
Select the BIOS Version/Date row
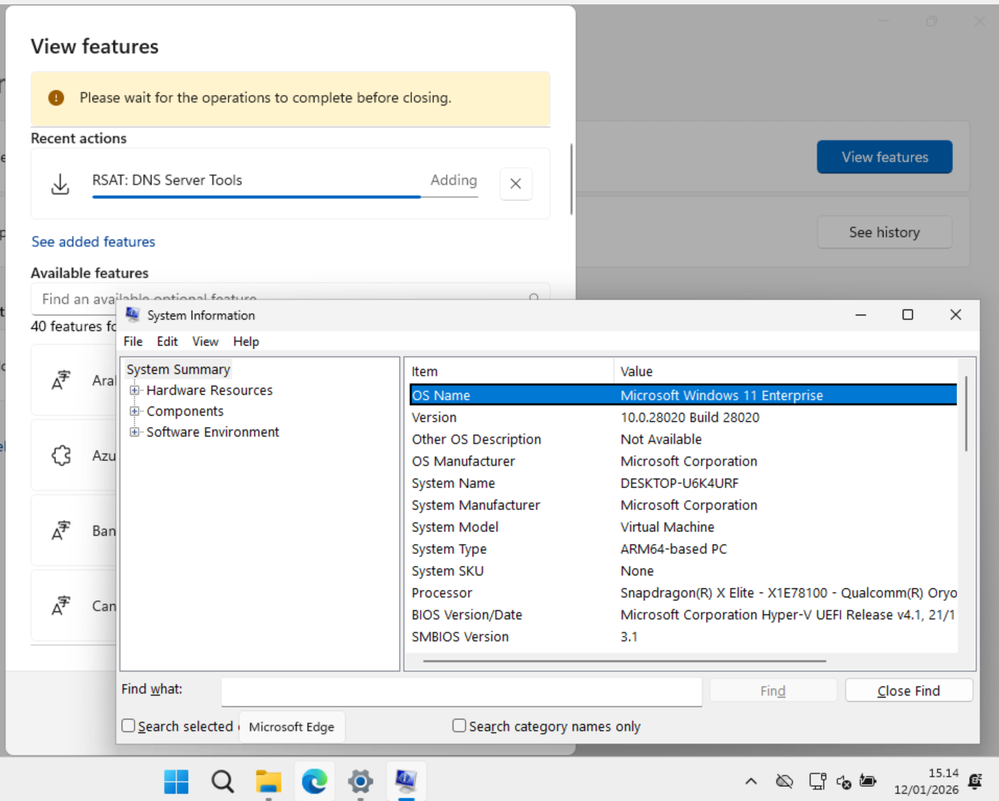point(683,615)
